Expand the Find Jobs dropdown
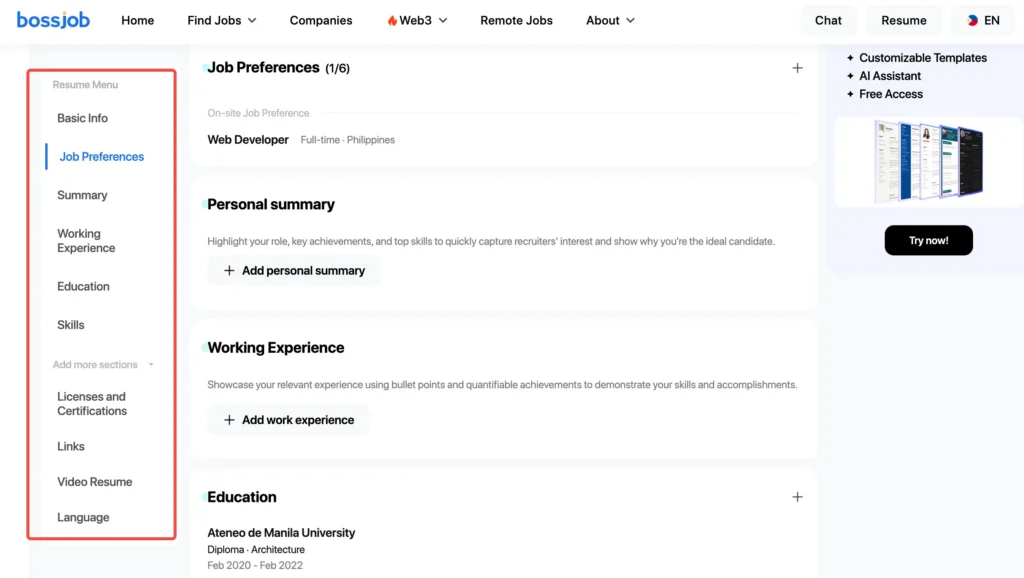This screenshot has height=578, width=1024. pos(221,20)
